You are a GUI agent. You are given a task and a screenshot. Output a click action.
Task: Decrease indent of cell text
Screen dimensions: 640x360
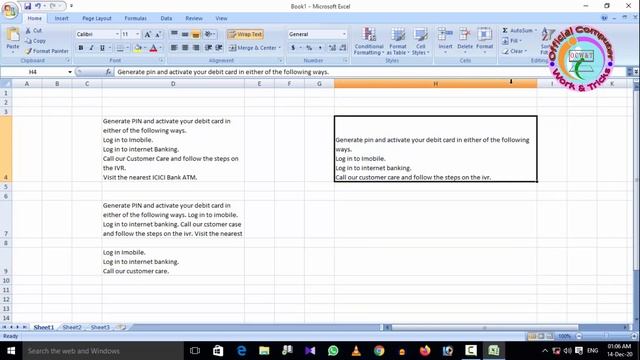208,48
